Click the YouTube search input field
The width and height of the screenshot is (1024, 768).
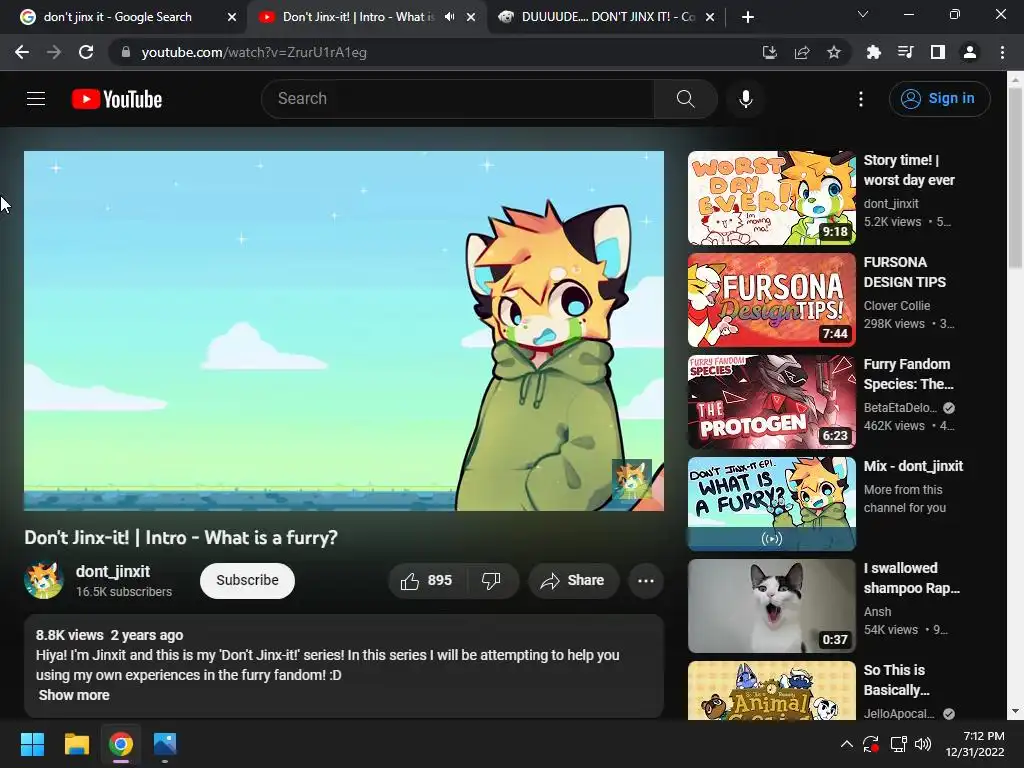coord(457,99)
